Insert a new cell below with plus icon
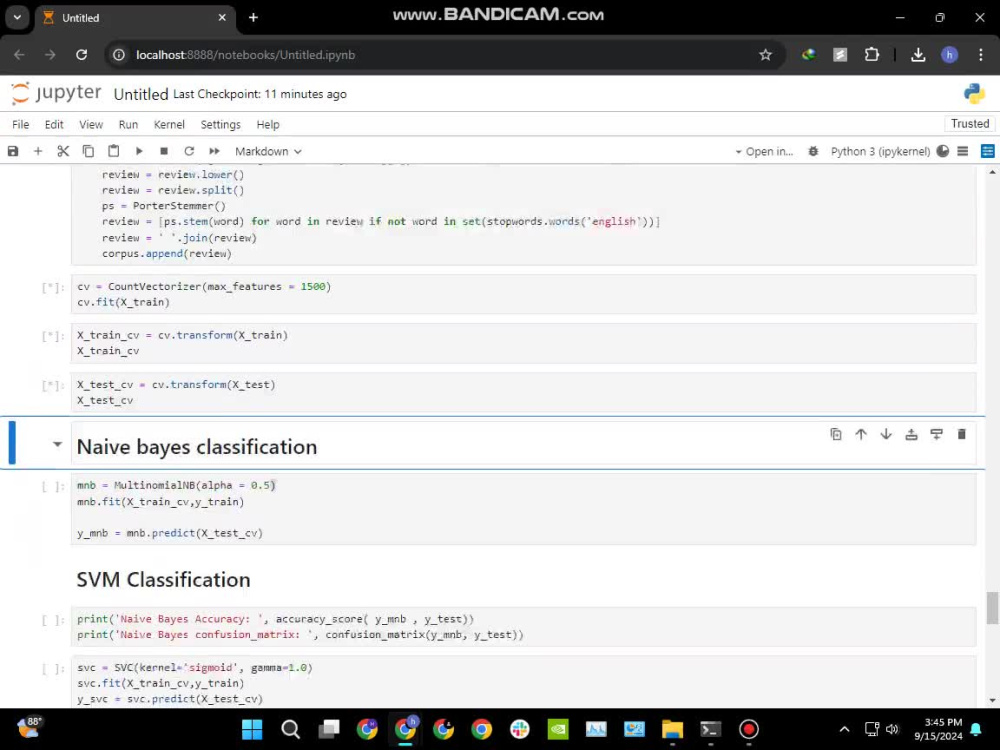1000x750 pixels. pos(38,151)
